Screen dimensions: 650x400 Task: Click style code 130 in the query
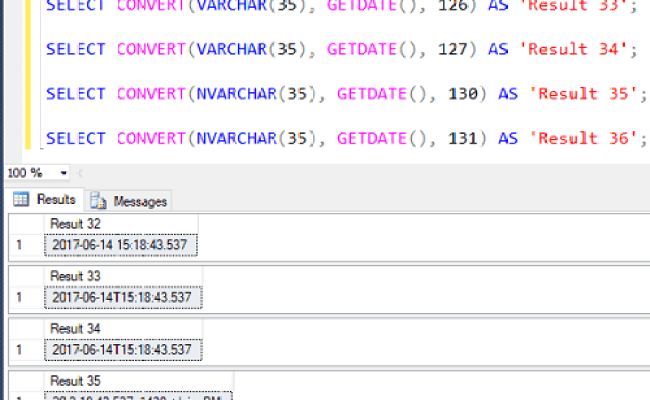coord(463,94)
